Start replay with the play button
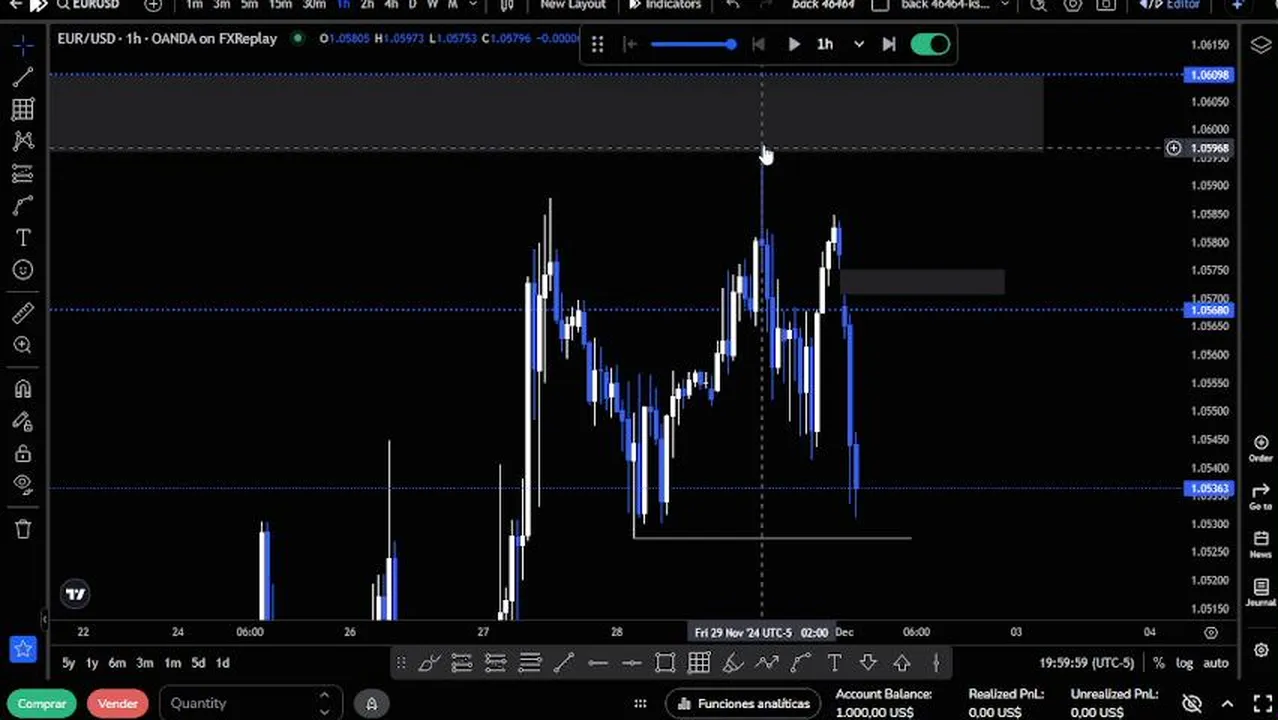Viewport: 1278px width, 720px height. coord(794,45)
